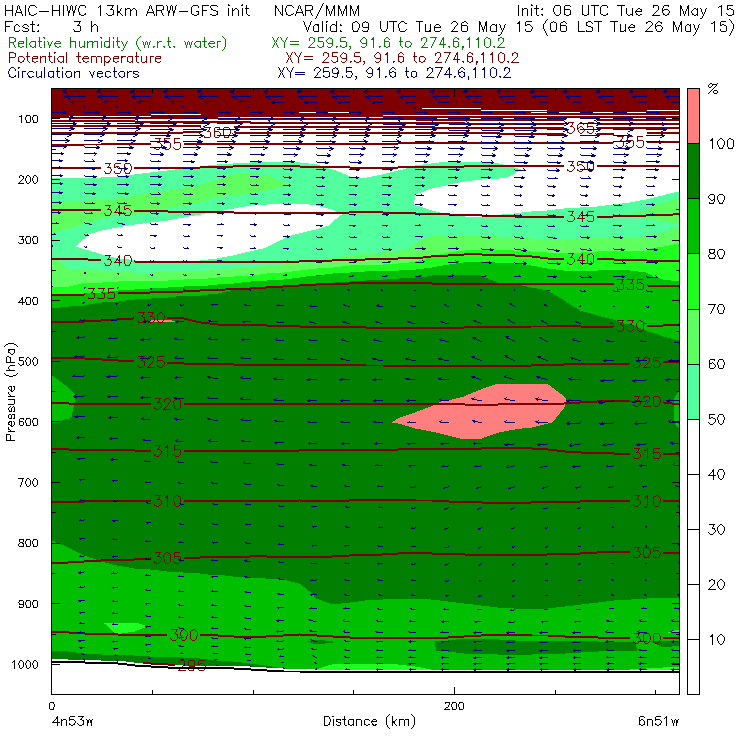Click the "0" distance axis label
This screenshot has width=740, height=740.
[51, 706]
